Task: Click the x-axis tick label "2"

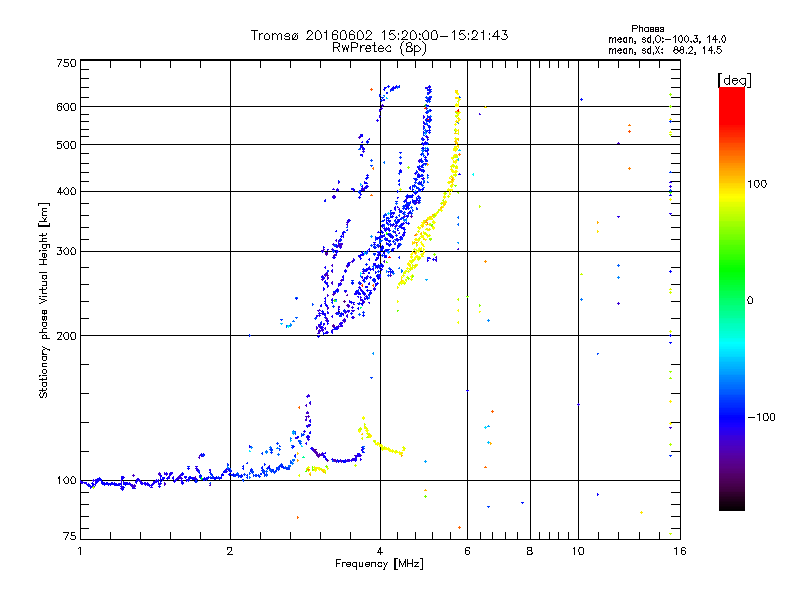Action: (230, 551)
